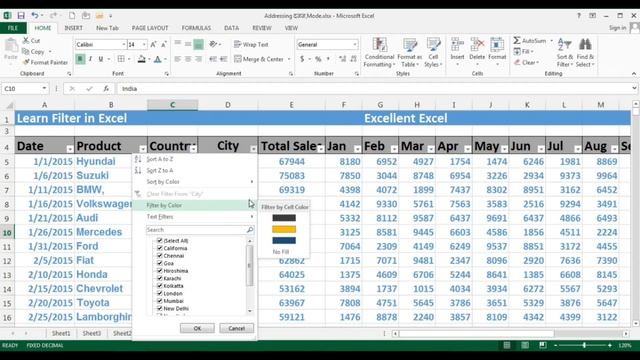Open the Product column filter dropdown
Screen dimensions: 640x360
[x=142, y=149]
